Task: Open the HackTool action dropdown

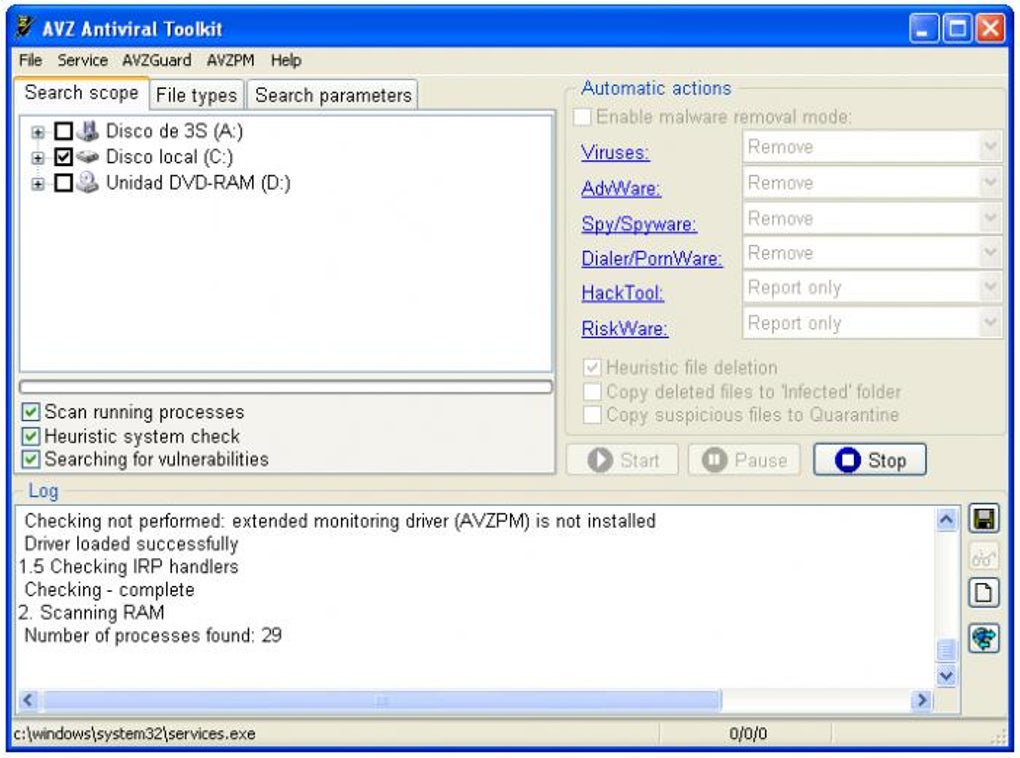Action: [x=989, y=288]
